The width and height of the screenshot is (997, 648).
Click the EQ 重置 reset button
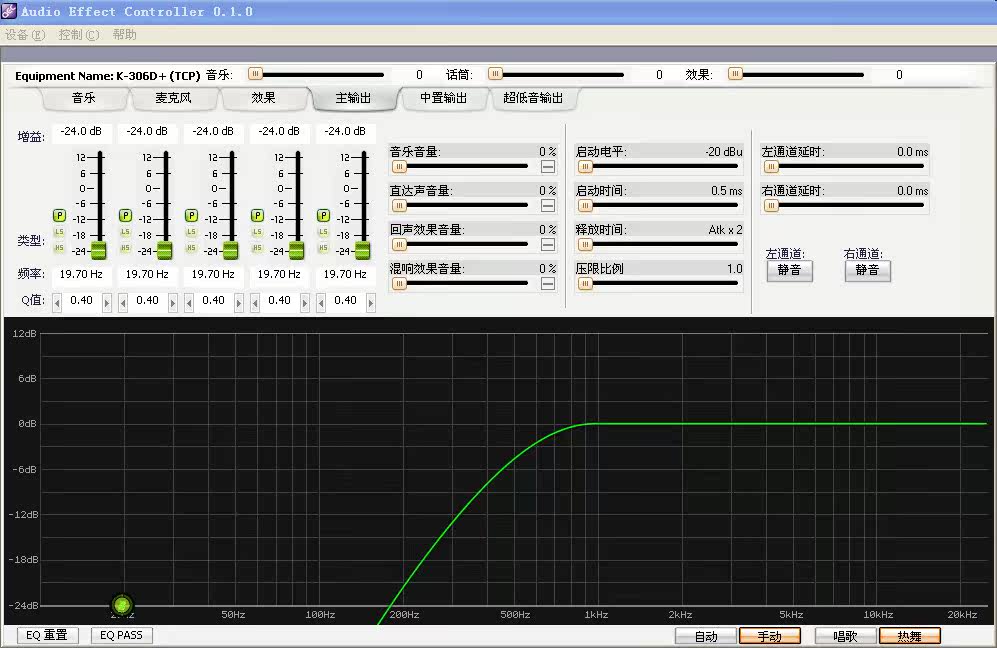pyautogui.click(x=47, y=636)
